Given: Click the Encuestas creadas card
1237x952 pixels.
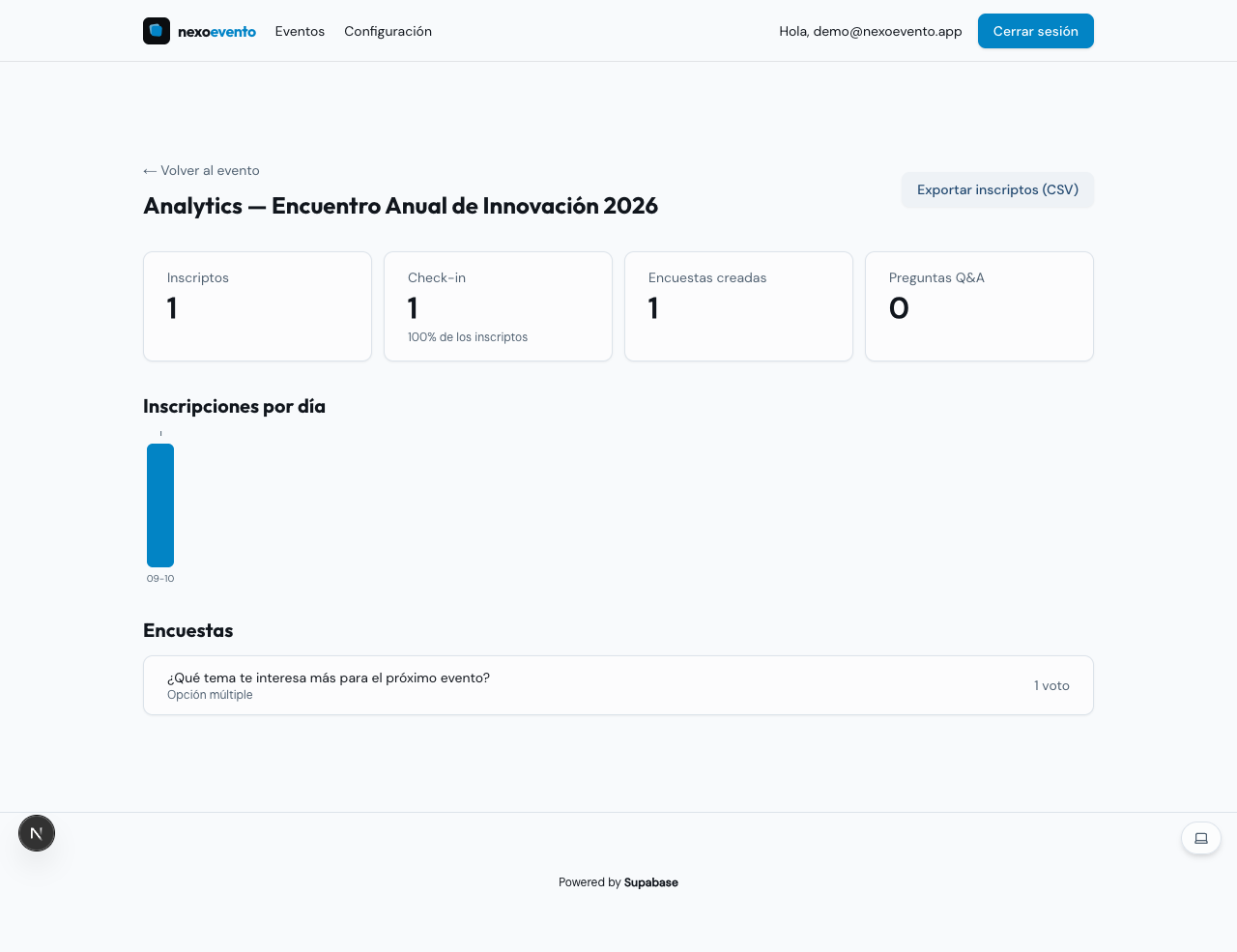Looking at the screenshot, I should click(738, 306).
